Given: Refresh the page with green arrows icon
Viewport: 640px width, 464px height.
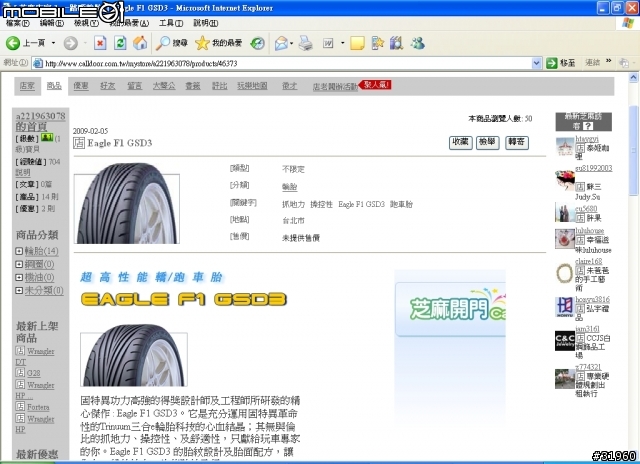Looking at the screenshot, I should (x=120, y=43).
